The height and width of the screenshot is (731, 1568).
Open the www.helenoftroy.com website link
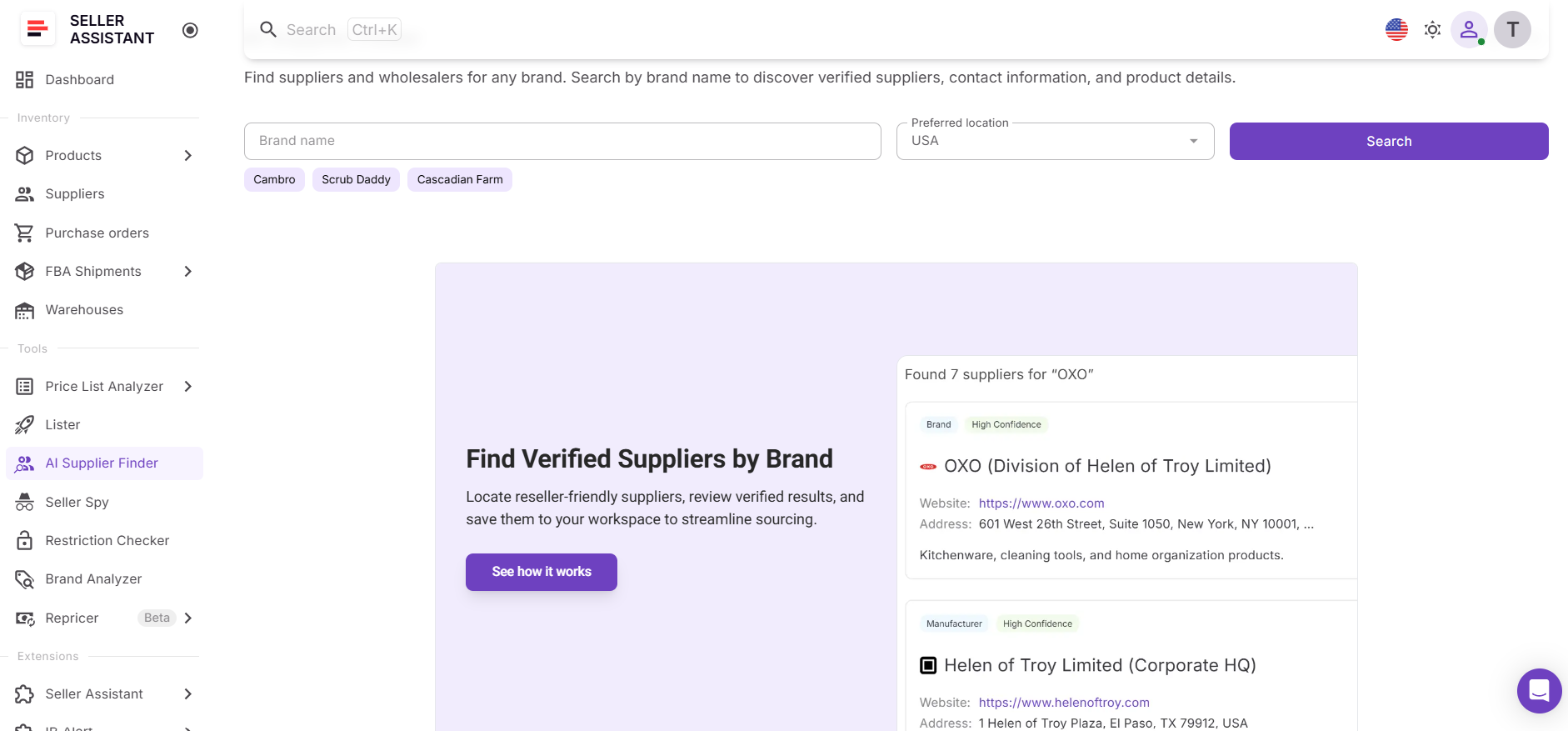click(1064, 703)
